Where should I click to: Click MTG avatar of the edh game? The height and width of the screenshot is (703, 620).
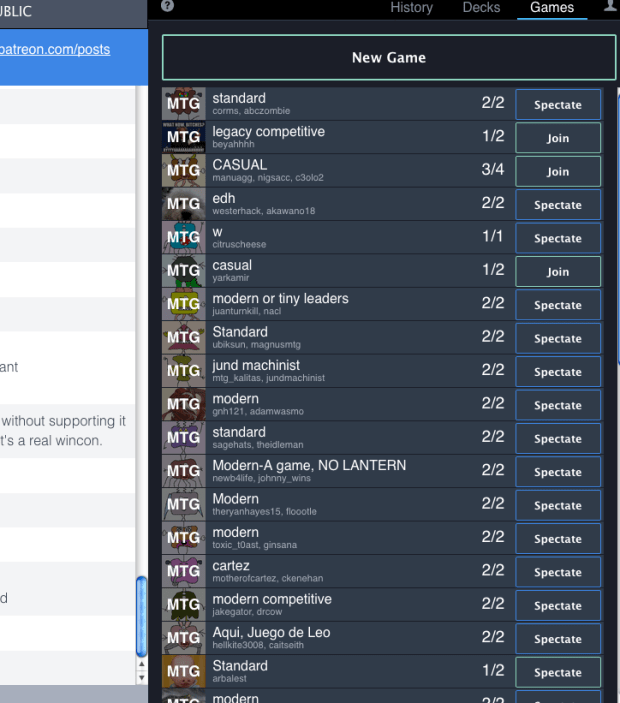point(184,204)
